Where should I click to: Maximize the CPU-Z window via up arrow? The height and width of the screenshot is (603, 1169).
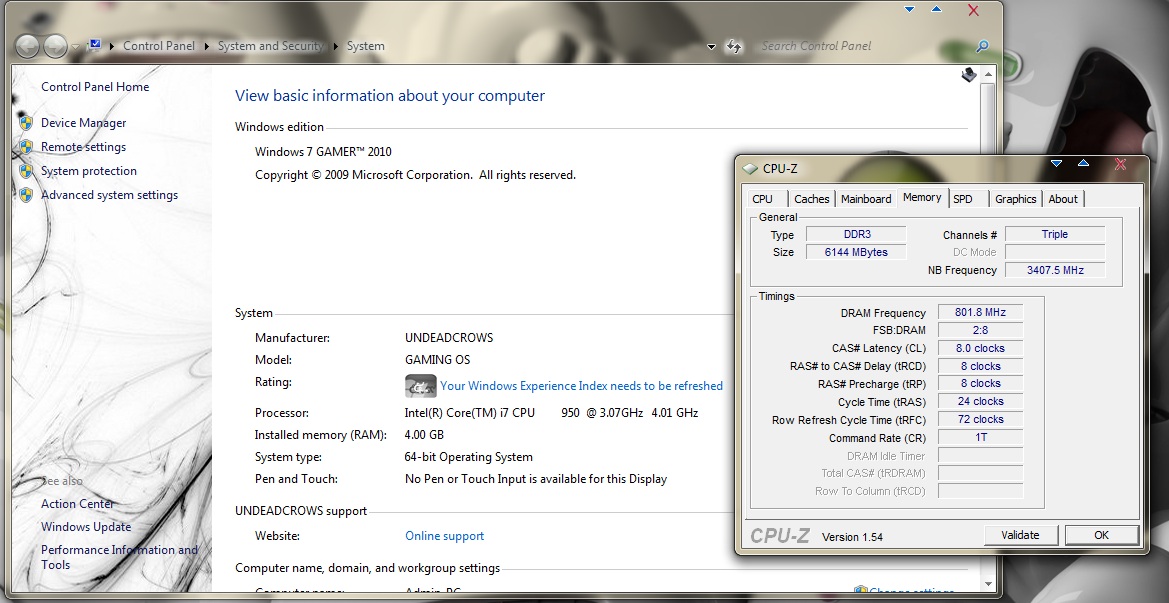[x=1083, y=163]
